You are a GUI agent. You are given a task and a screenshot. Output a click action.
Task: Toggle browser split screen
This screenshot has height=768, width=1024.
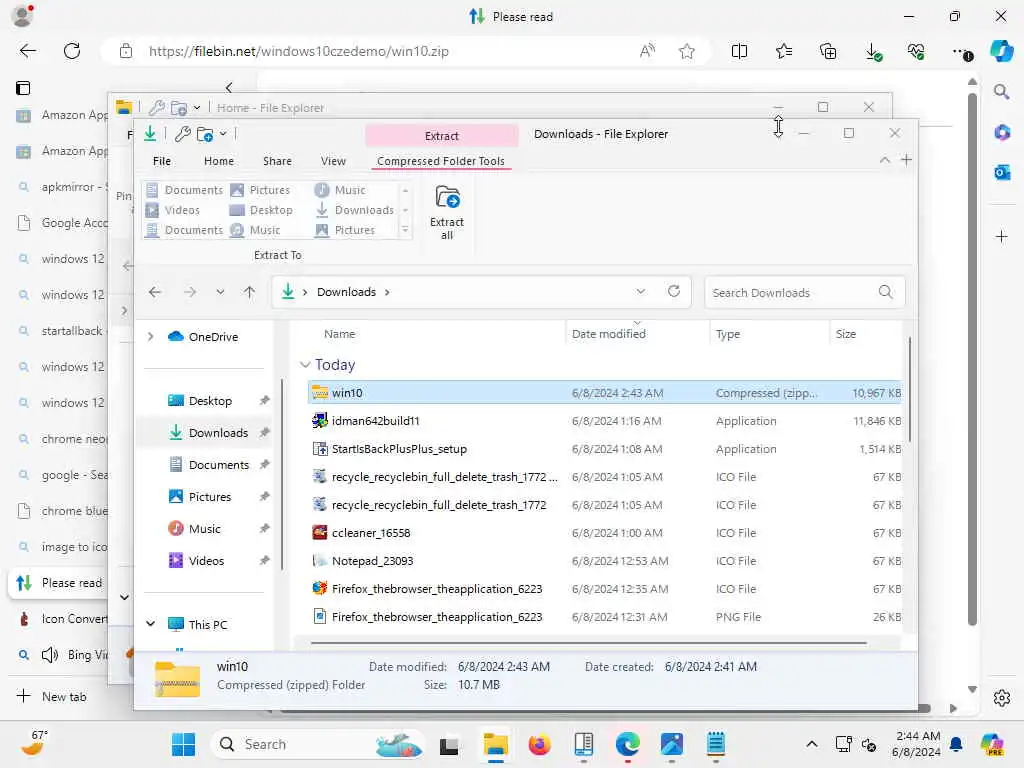[x=739, y=51]
